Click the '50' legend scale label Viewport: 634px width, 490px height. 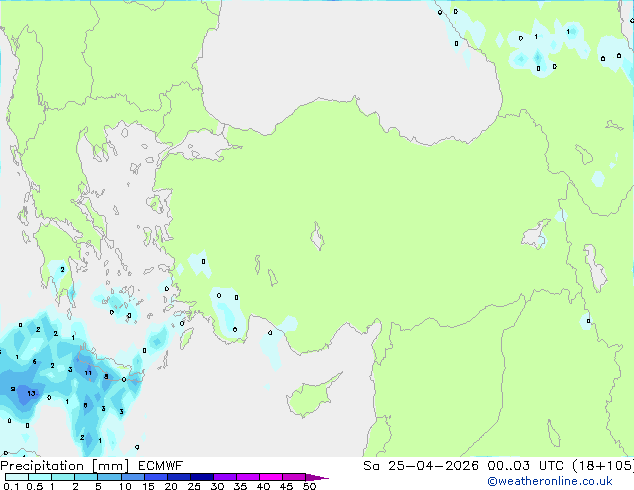pos(309,486)
